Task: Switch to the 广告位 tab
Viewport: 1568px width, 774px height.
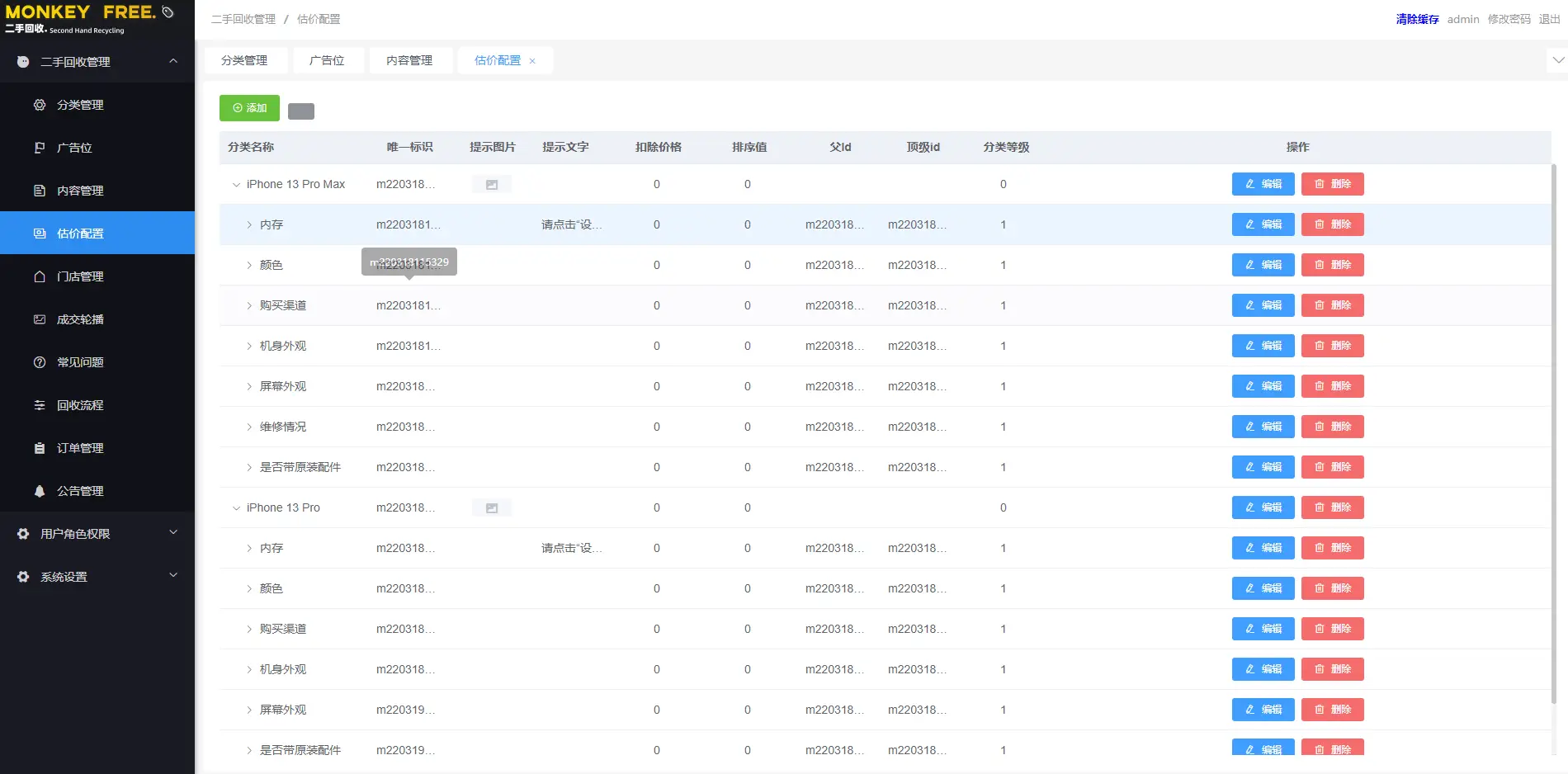Action: point(327,60)
